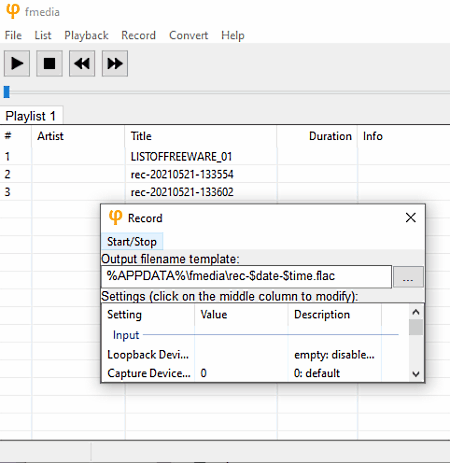Open the File menu
The height and width of the screenshot is (463, 450).
point(13,35)
